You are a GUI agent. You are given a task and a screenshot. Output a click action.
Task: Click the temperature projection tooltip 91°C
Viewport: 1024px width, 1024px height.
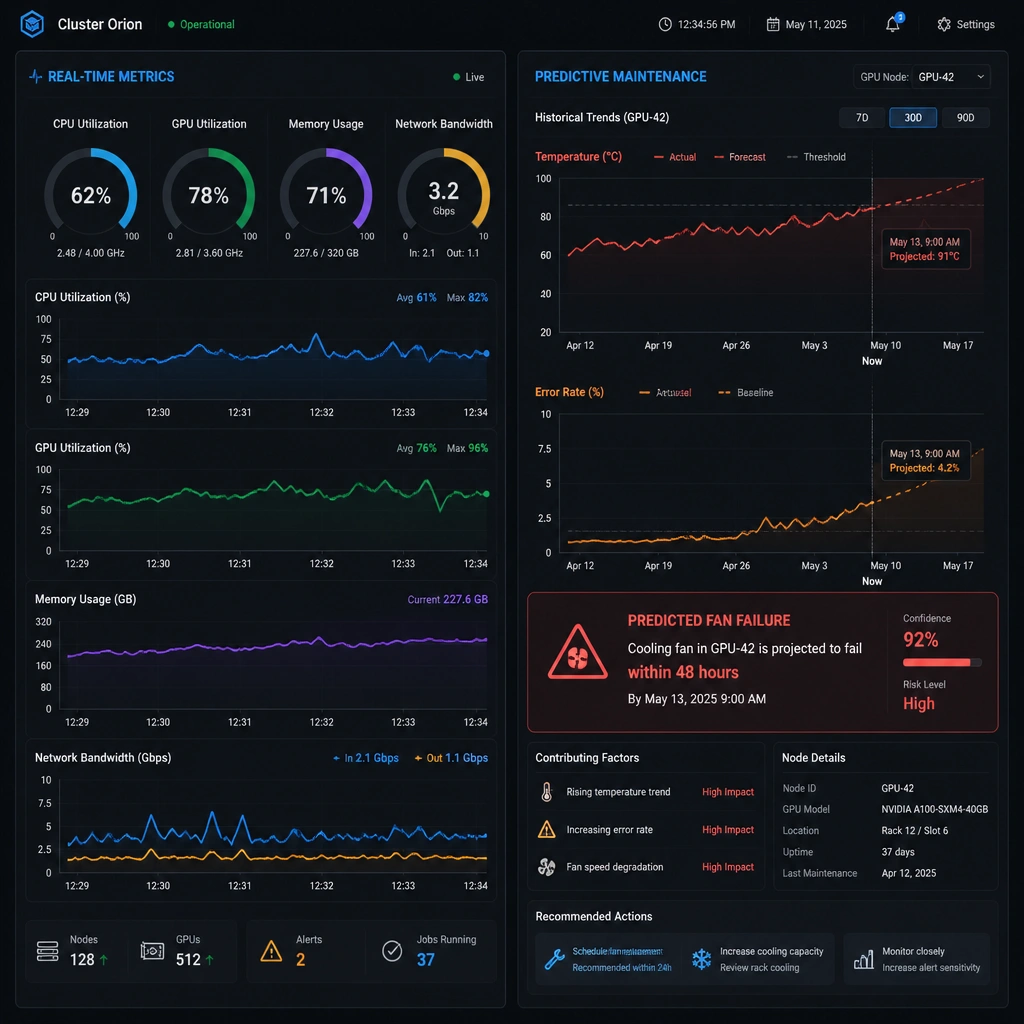point(925,249)
